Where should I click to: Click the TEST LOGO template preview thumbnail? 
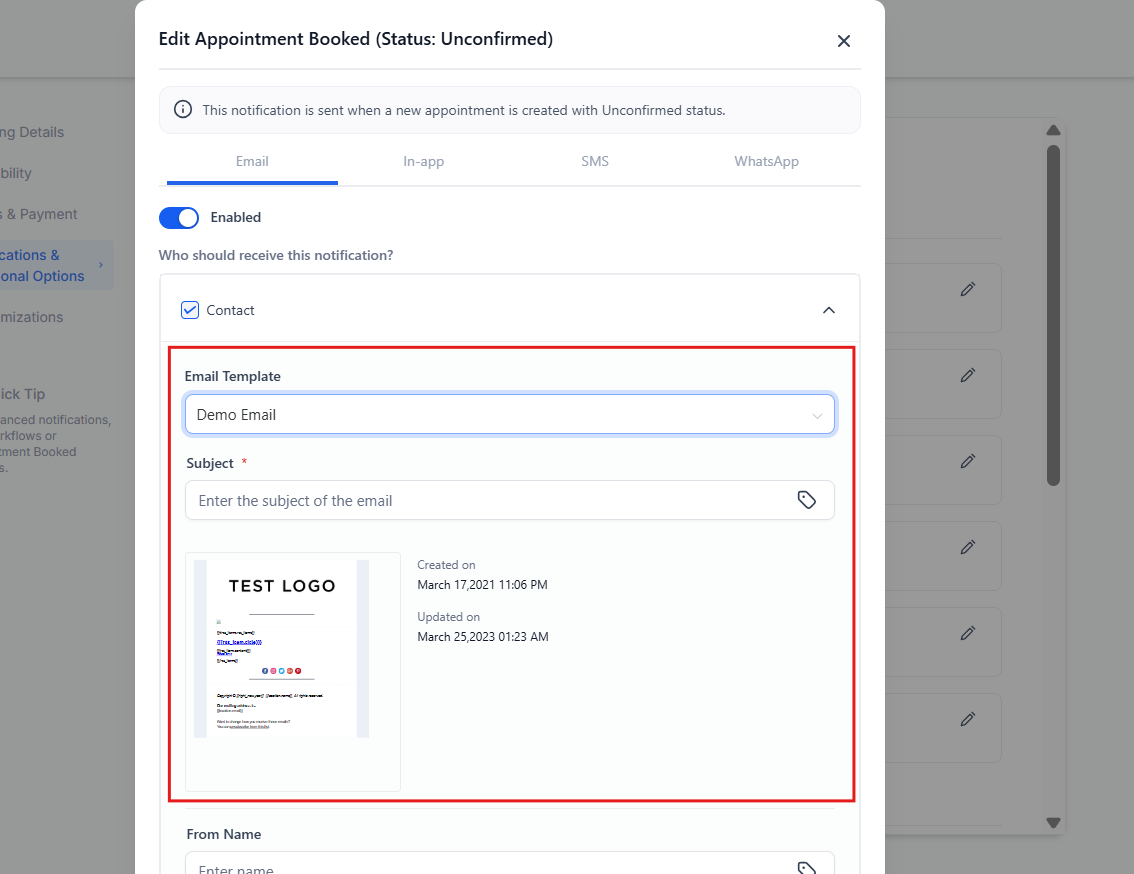pos(281,648)
